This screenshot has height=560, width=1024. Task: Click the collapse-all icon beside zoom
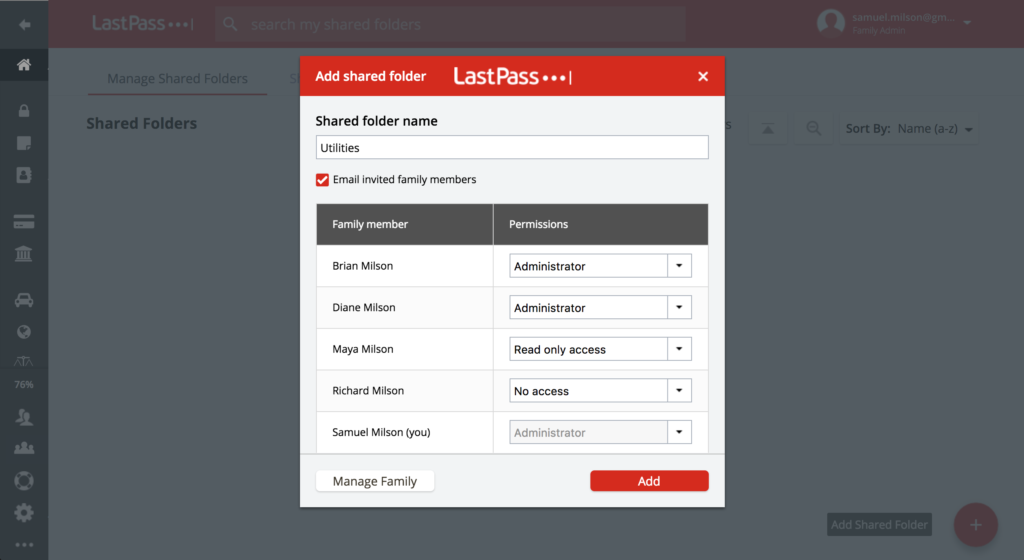(x=768, y=129)
